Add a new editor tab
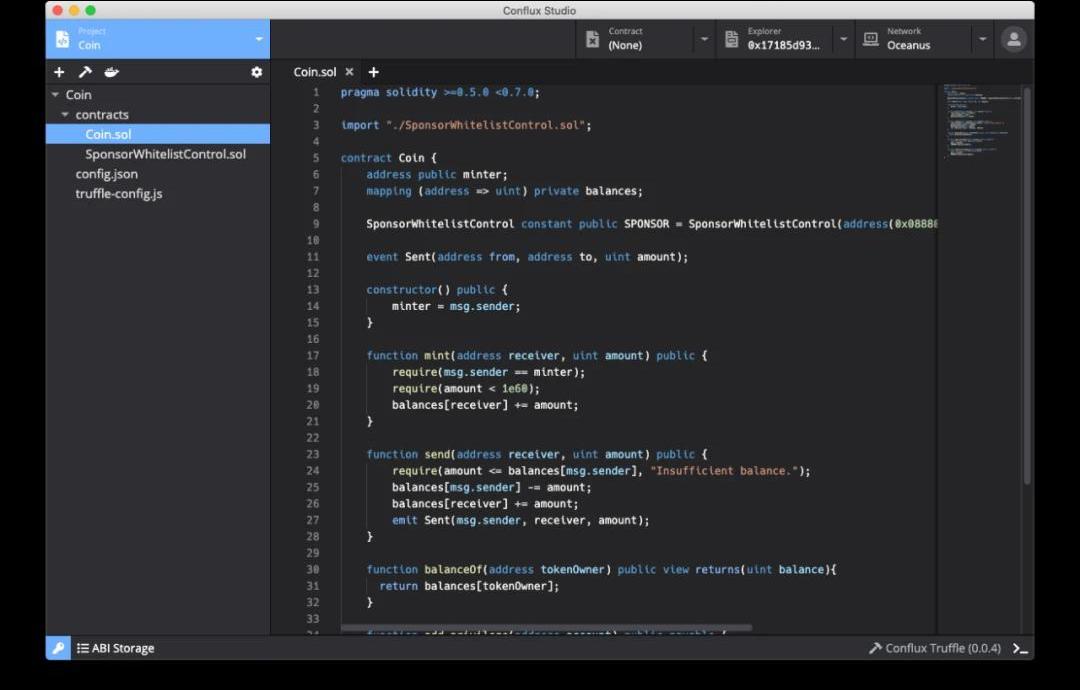Viewport: 1080px width, 690px height. point(374,72)
